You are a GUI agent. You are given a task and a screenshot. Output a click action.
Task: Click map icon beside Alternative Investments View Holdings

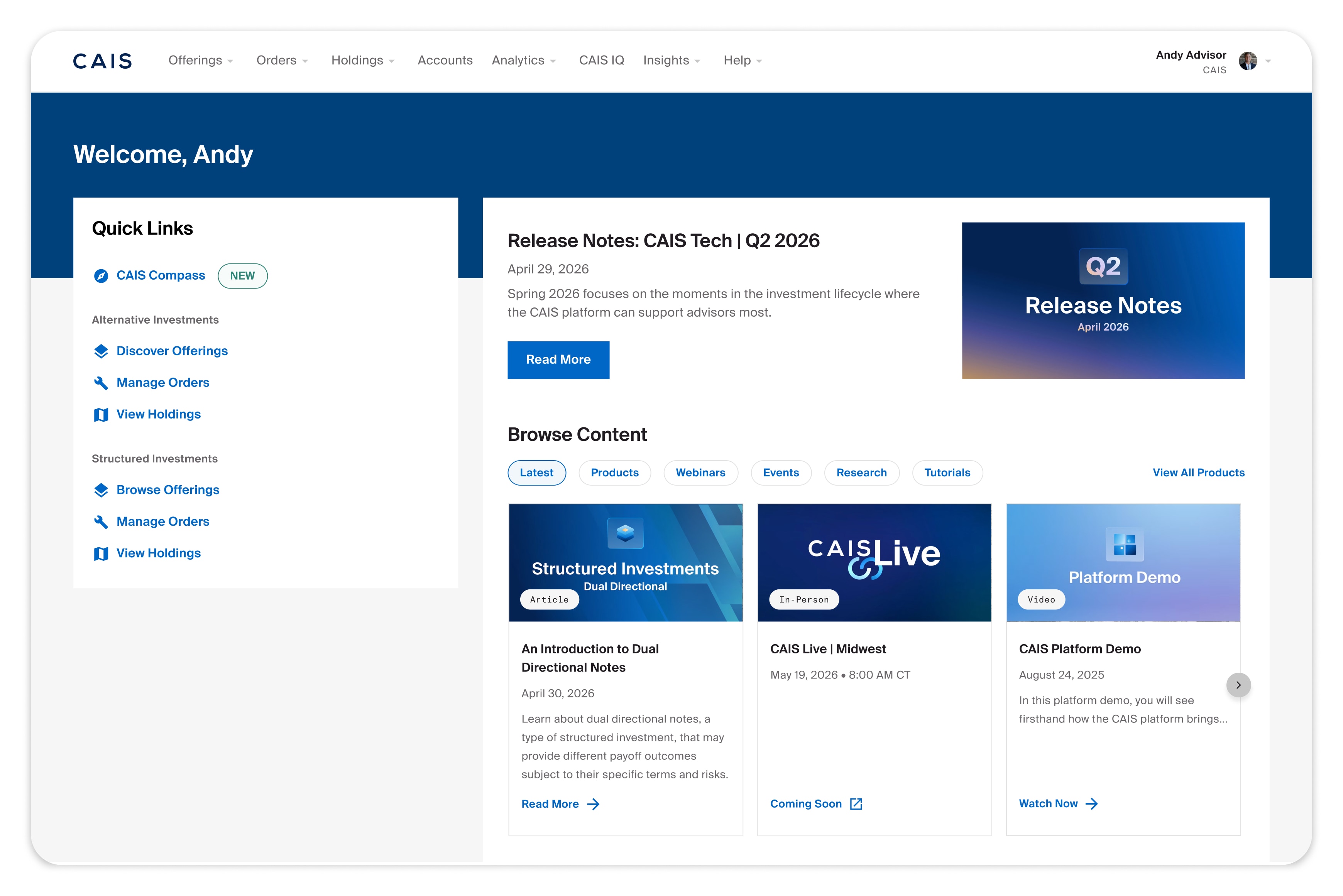101,415
